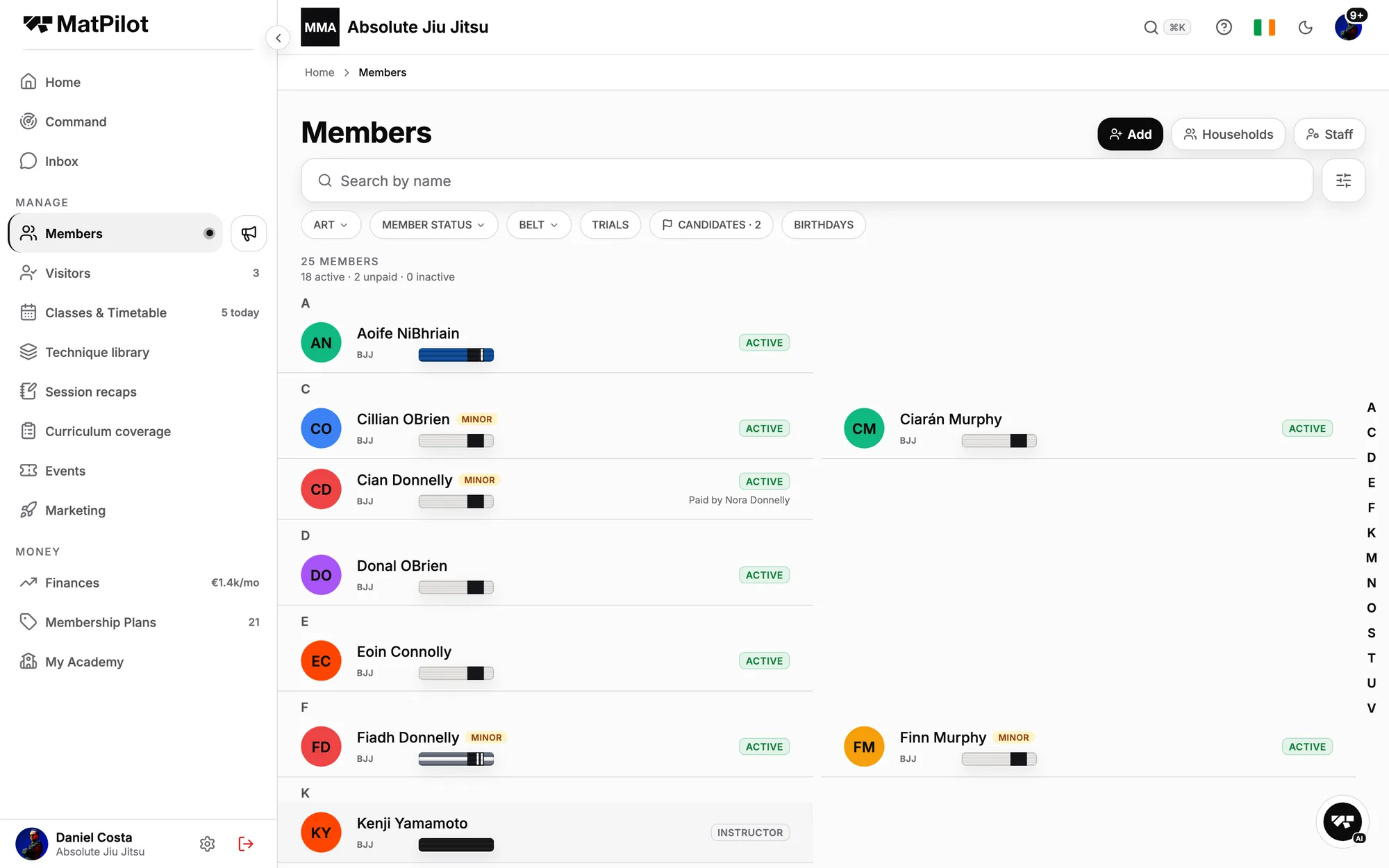Toggle dark mode with the moon icon

[x=1306, y=27]
